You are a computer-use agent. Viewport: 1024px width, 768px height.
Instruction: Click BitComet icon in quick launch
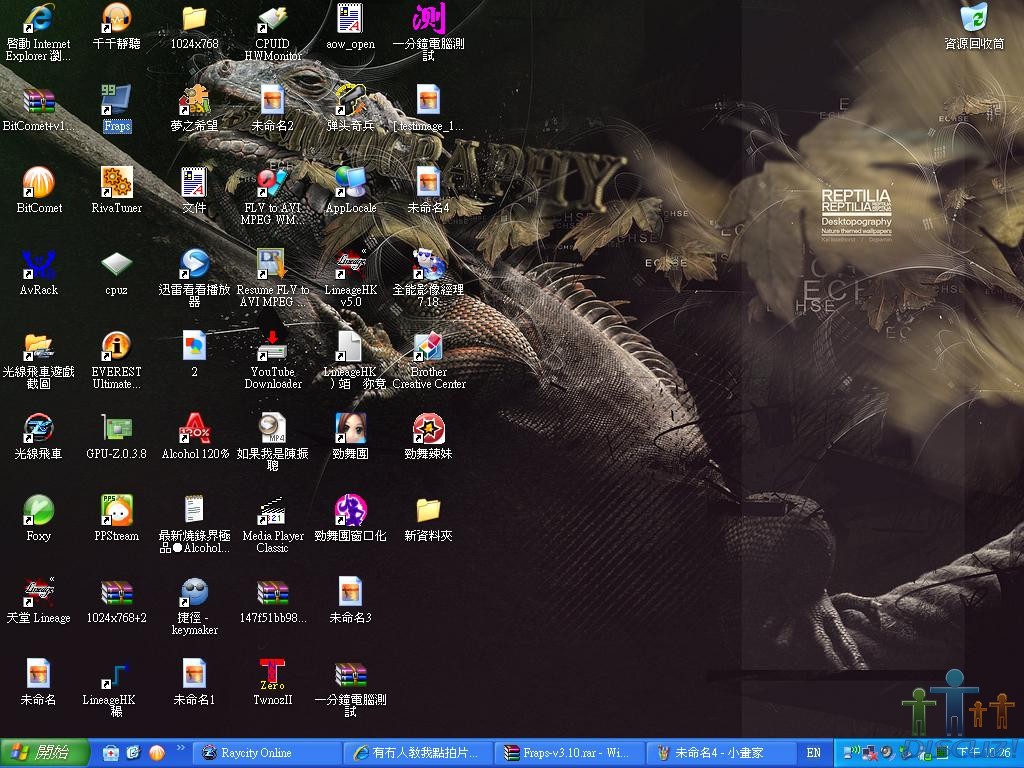pyautogui.click(x=157, y=753)
